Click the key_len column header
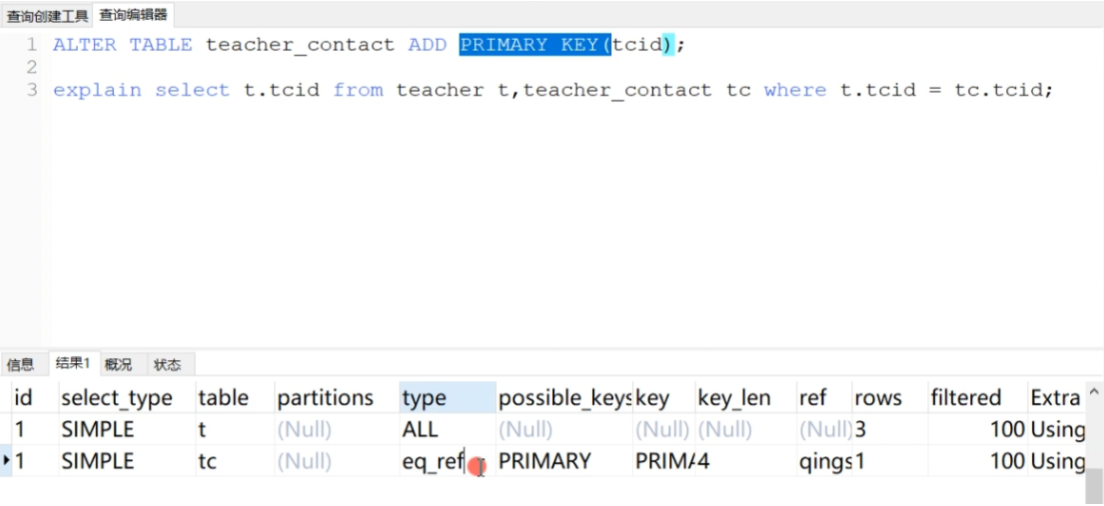This screenshot has height=506, width=1104. tap(746, 398)
